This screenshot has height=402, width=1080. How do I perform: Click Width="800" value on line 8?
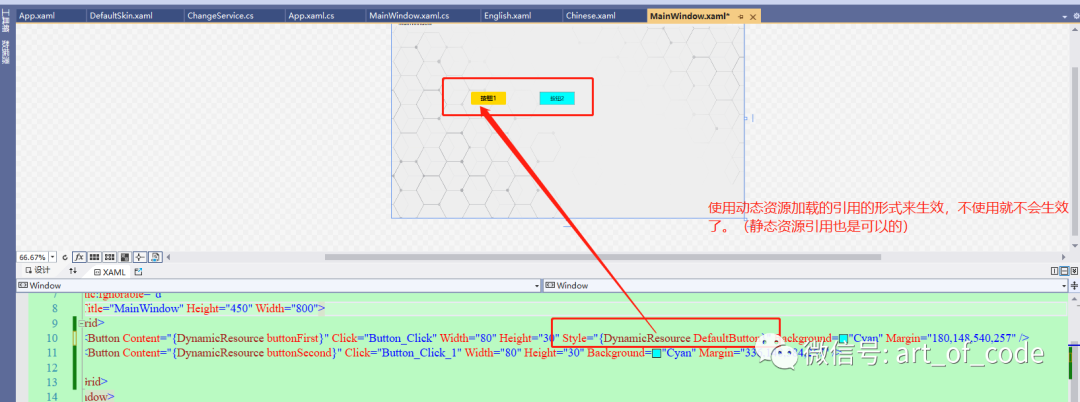[286, 308]
